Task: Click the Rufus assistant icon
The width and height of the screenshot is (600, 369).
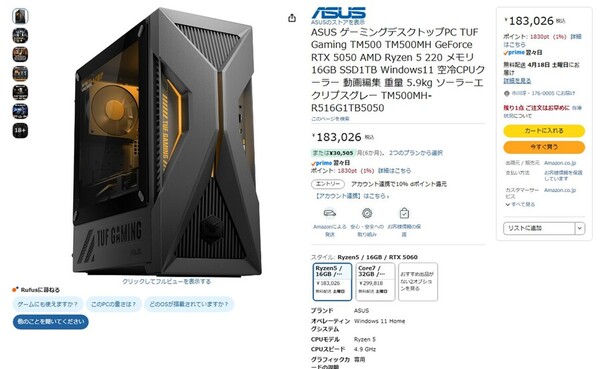Action: pyautogui.click(x=15, y=289)
